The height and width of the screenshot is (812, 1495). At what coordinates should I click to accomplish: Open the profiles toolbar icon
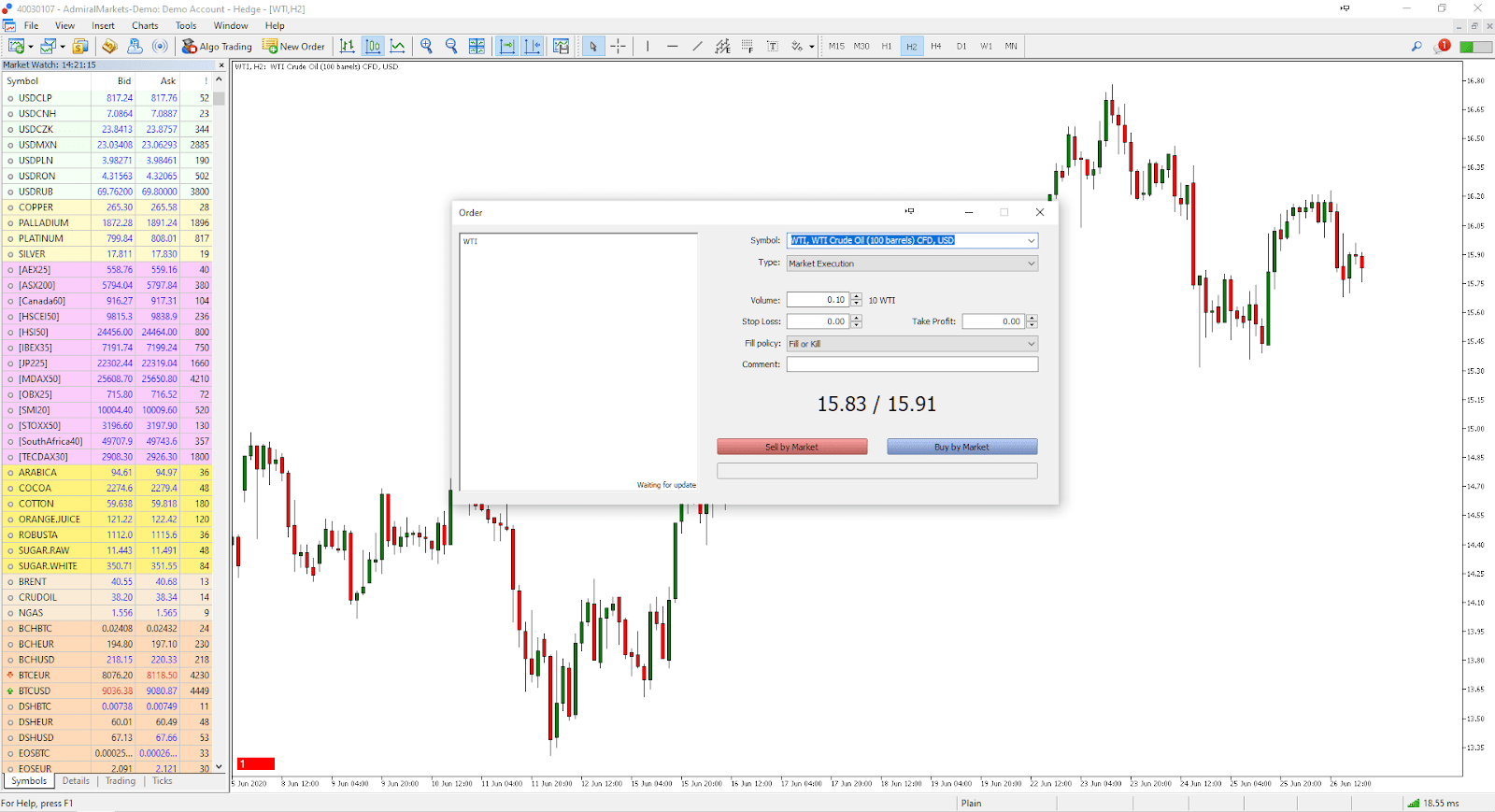click(x=49, y=46)
